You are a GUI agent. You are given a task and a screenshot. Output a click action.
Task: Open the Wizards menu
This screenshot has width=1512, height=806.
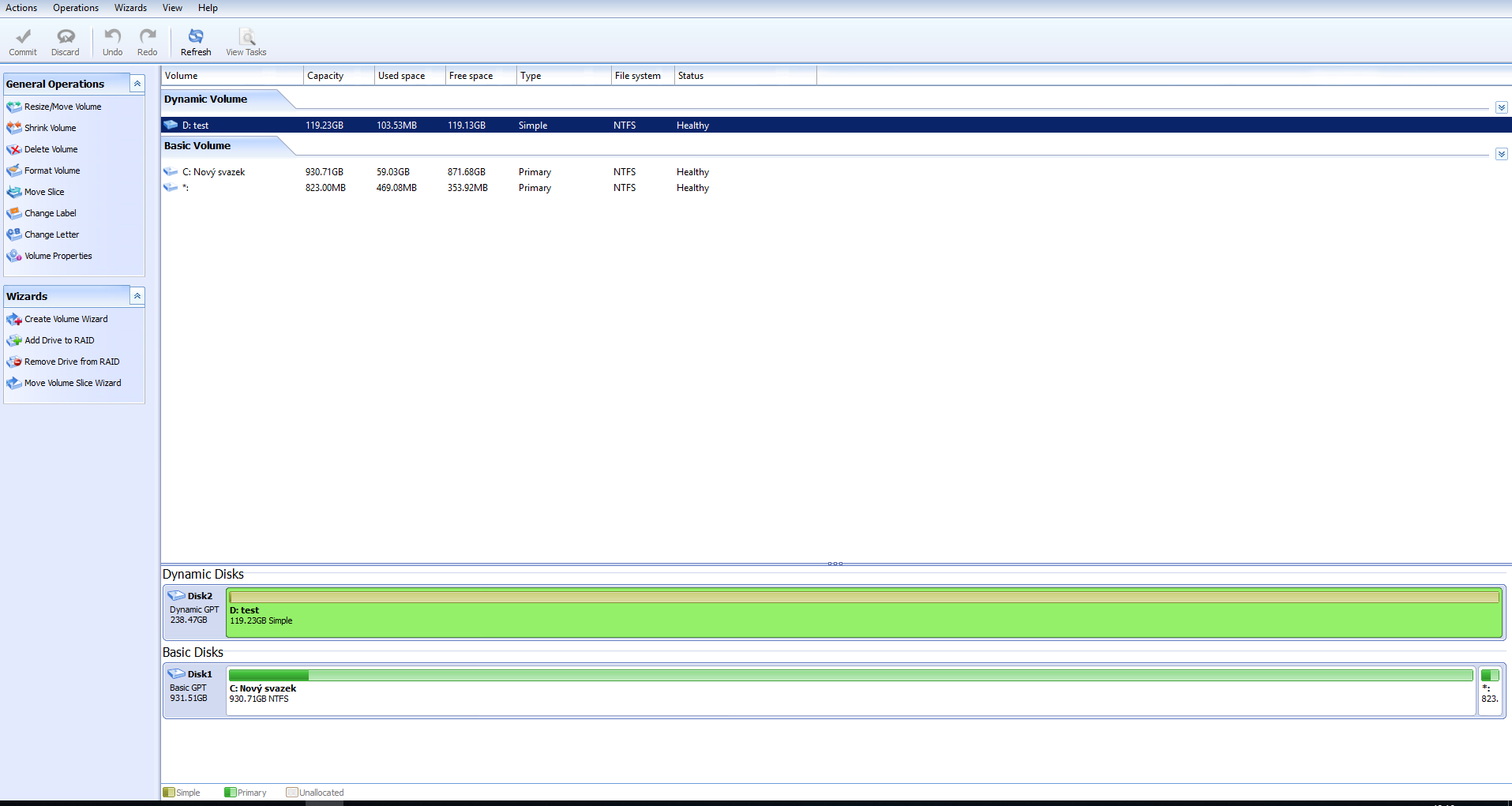click(x=130, y=8)
